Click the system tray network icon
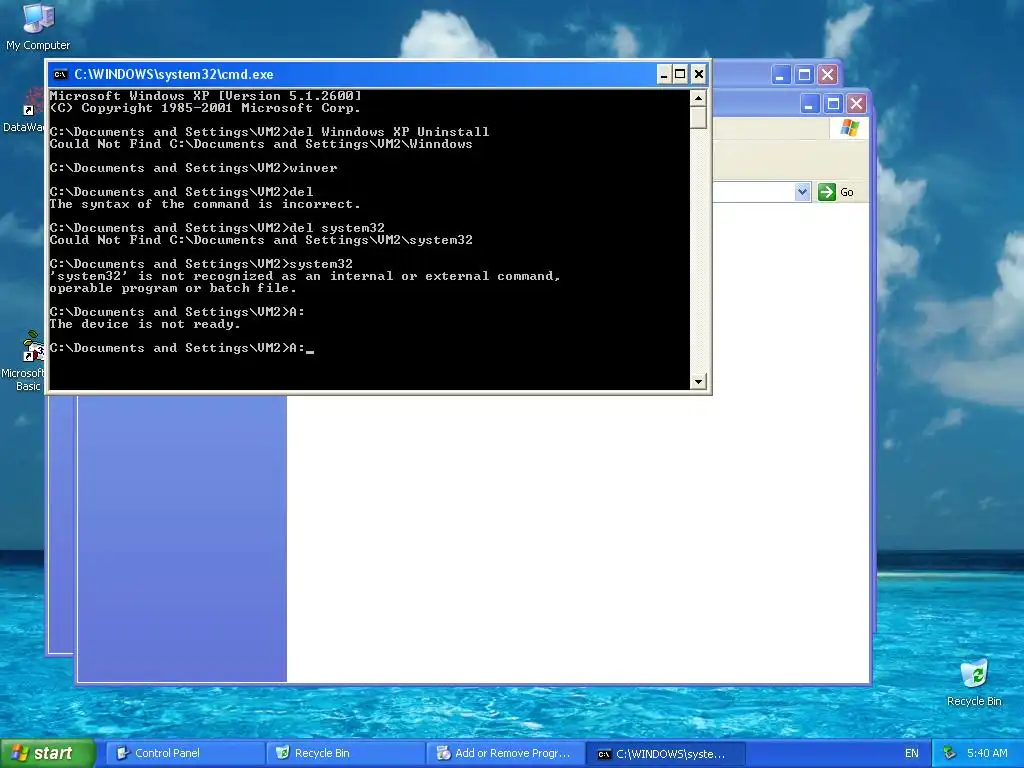This screenshot has width=1024, height=768. click(x=949, y=753)
